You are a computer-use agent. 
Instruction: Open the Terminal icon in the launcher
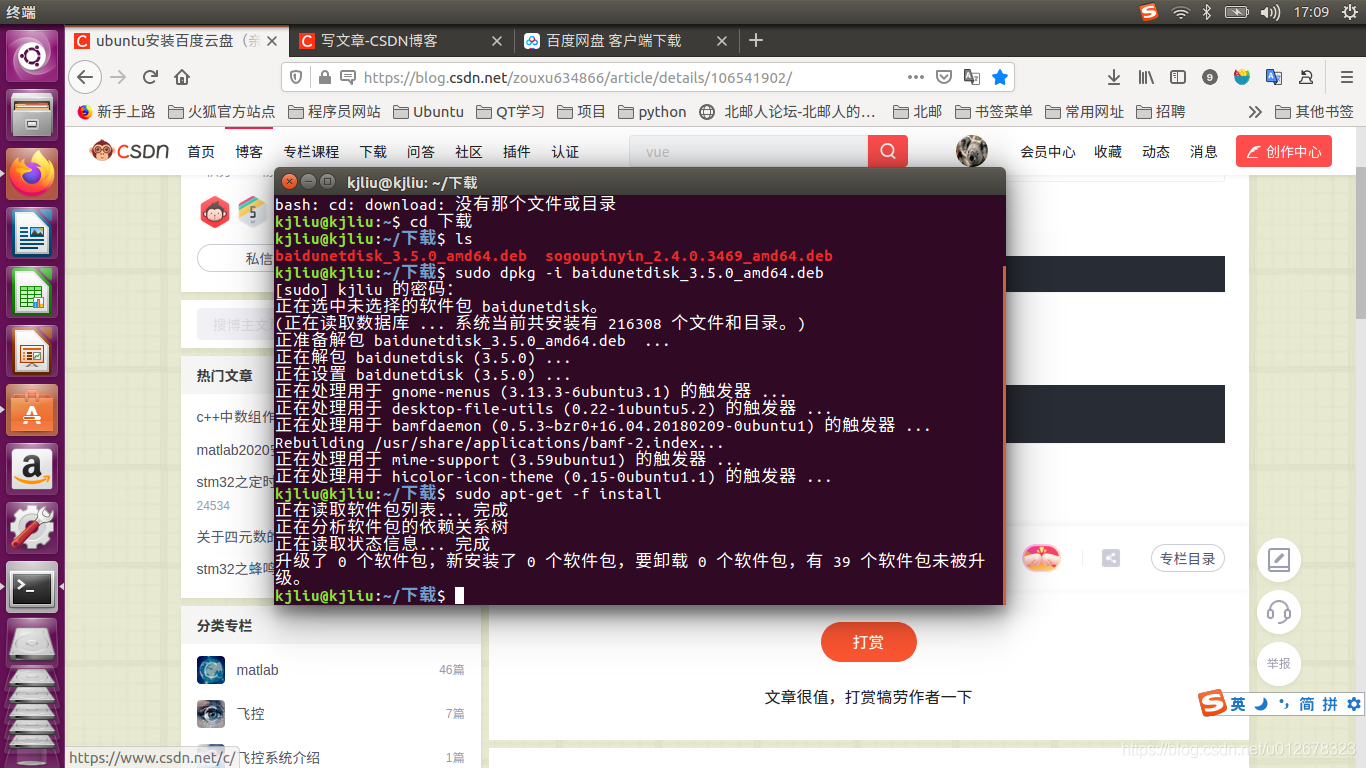(x=32, y=586)
